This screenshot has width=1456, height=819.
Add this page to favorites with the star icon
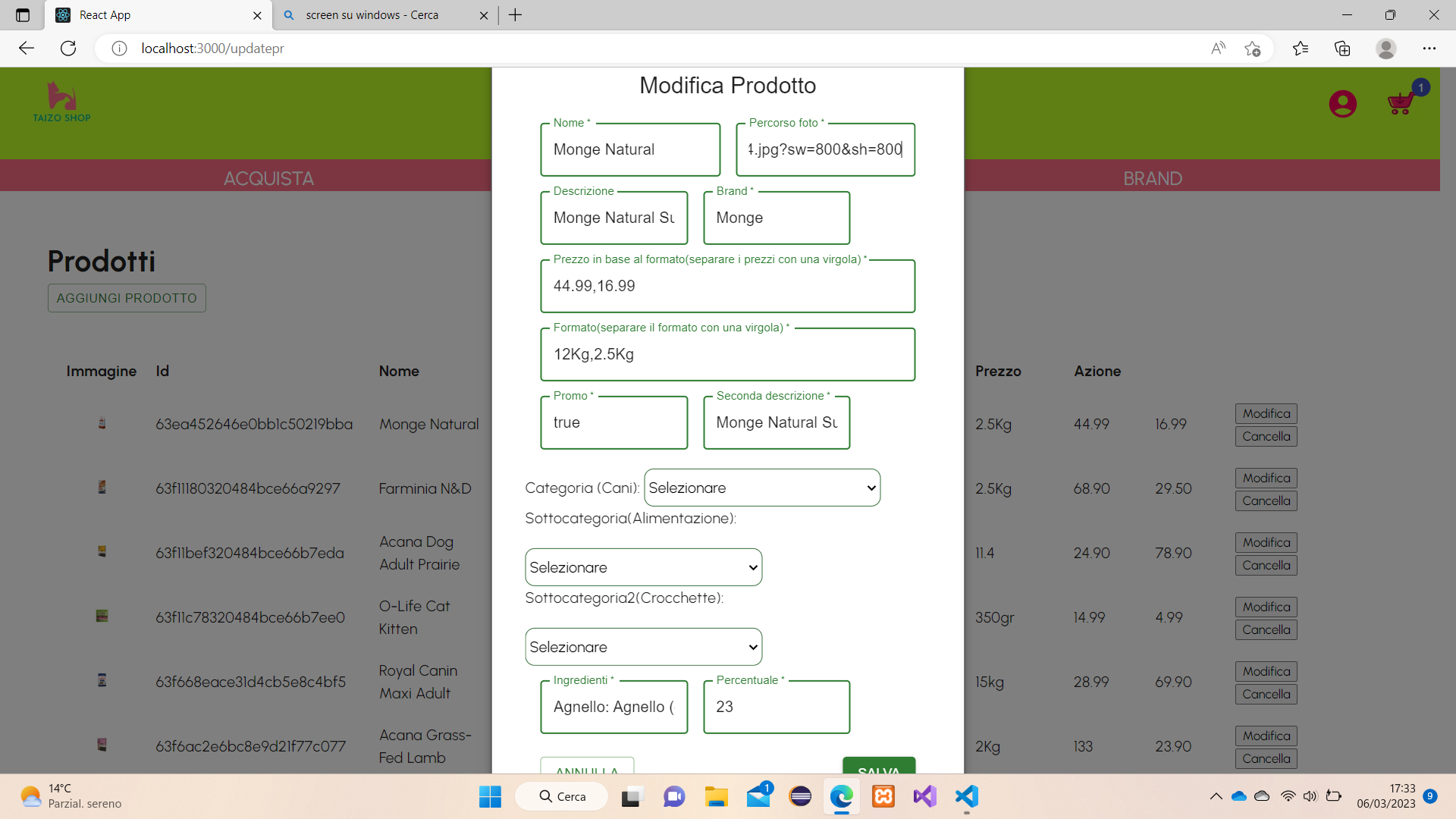[1253, 48]
